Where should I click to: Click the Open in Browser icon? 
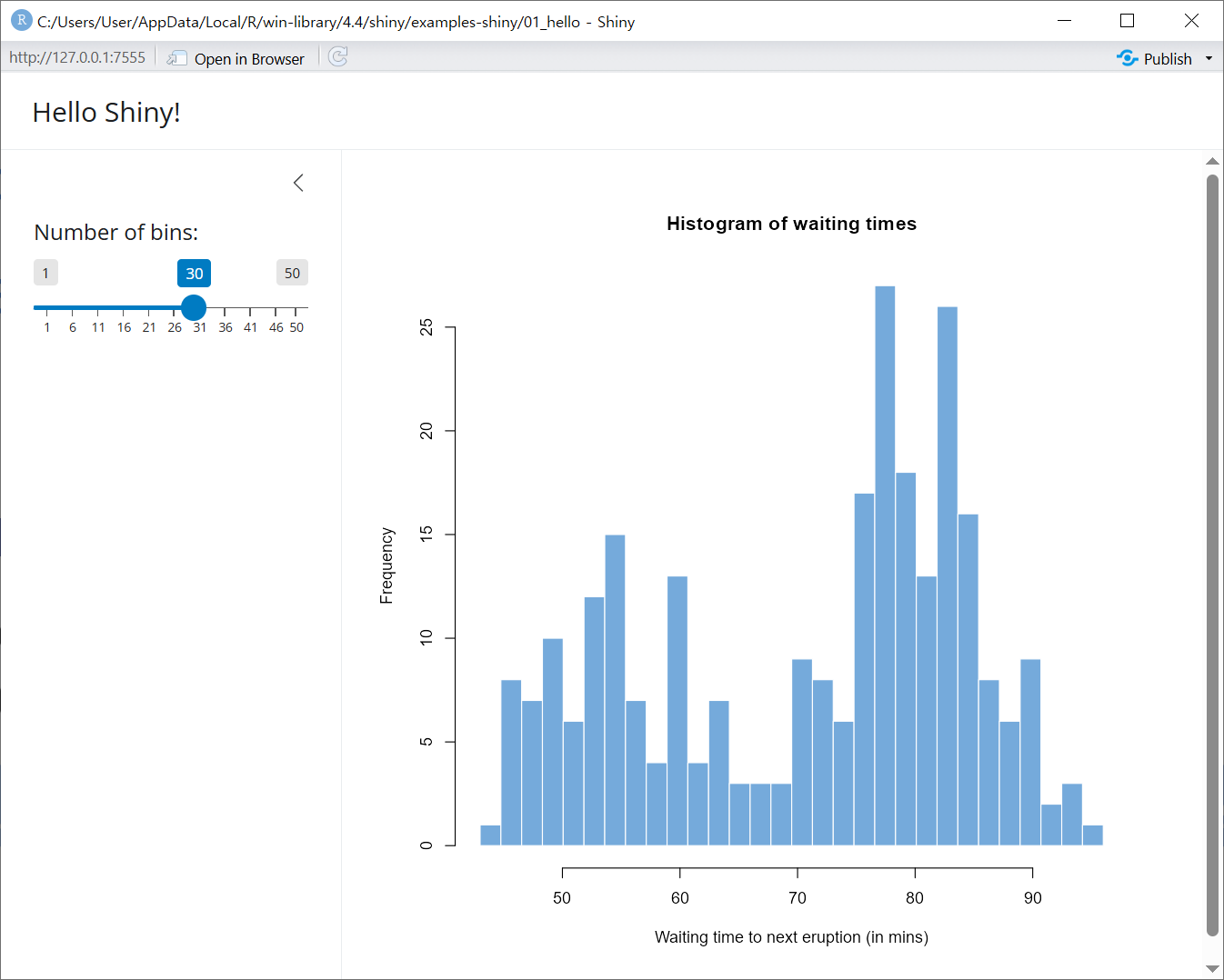(177, 58)
